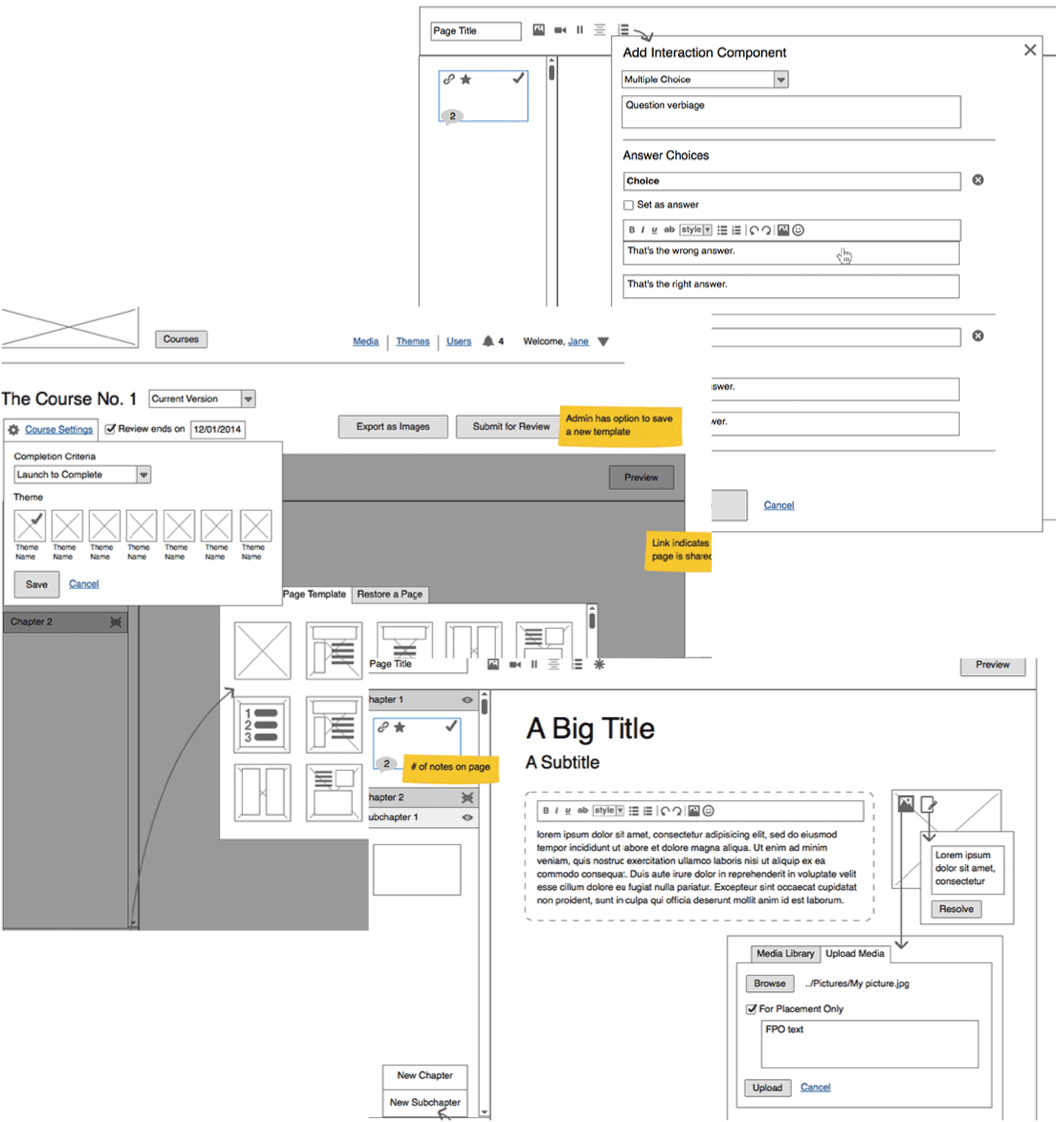Toggle the Set as answer checkbox
The height and width of the screenshot is (1122, 1056).
628,204
